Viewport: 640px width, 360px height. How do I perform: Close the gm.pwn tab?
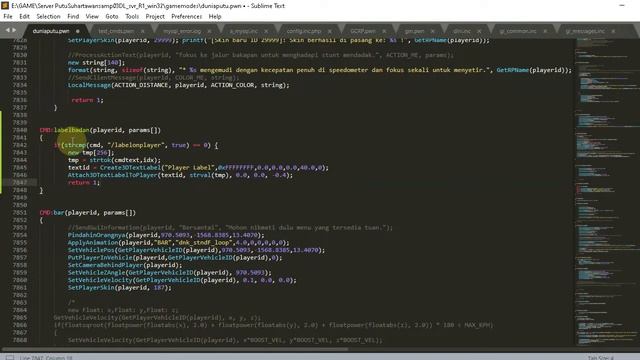(432, 31)
